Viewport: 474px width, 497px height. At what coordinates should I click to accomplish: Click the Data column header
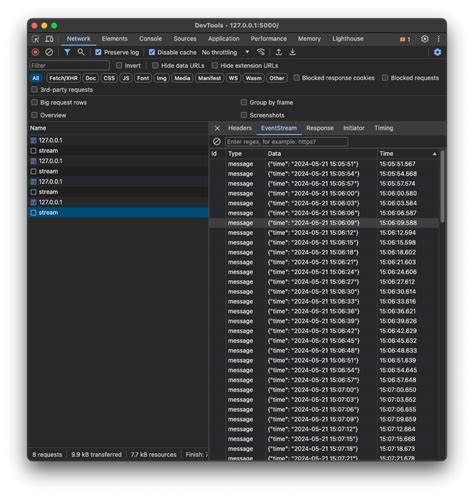click(x=274, y=154)
